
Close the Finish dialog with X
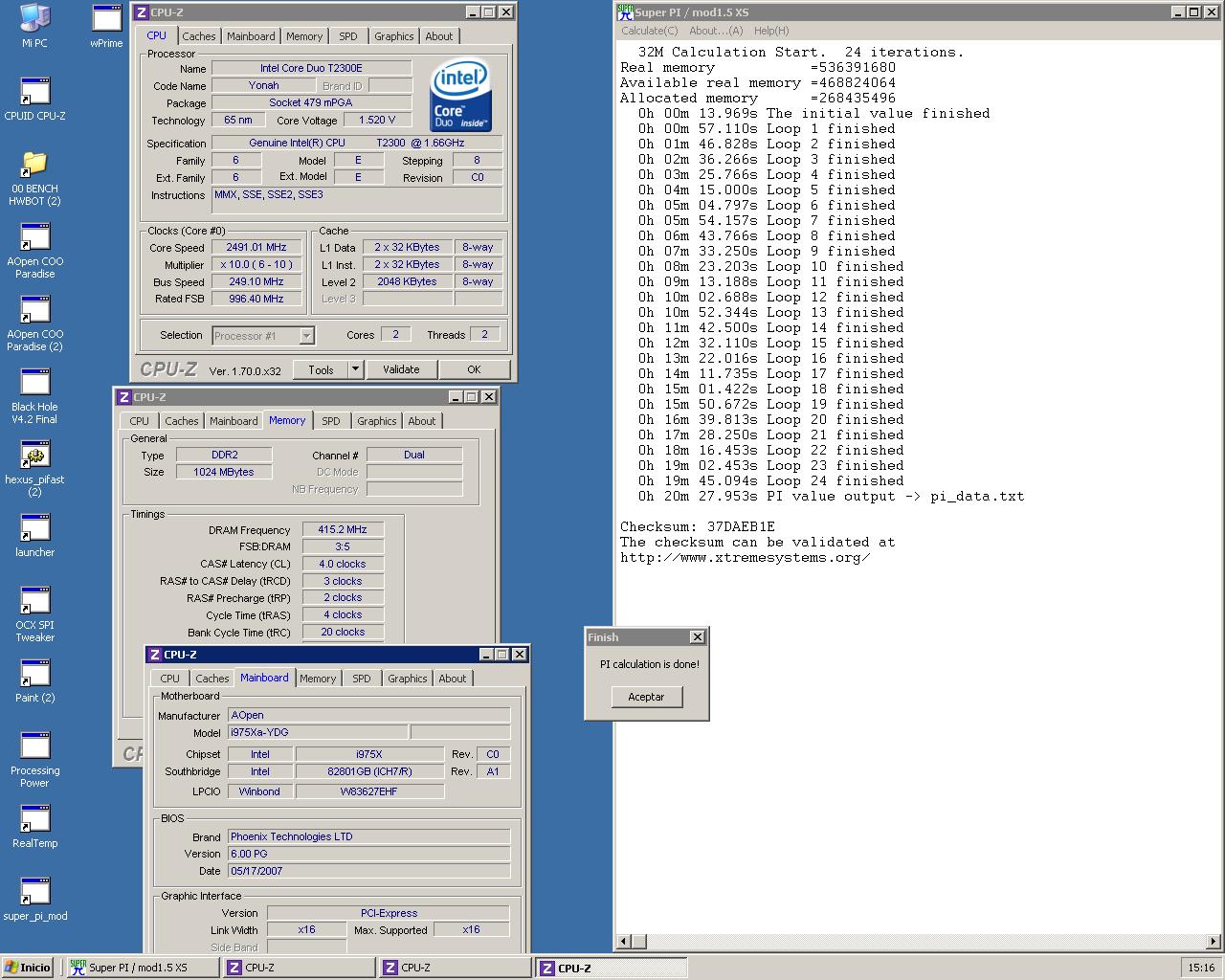pyautogui.click(x=698, y=637)
